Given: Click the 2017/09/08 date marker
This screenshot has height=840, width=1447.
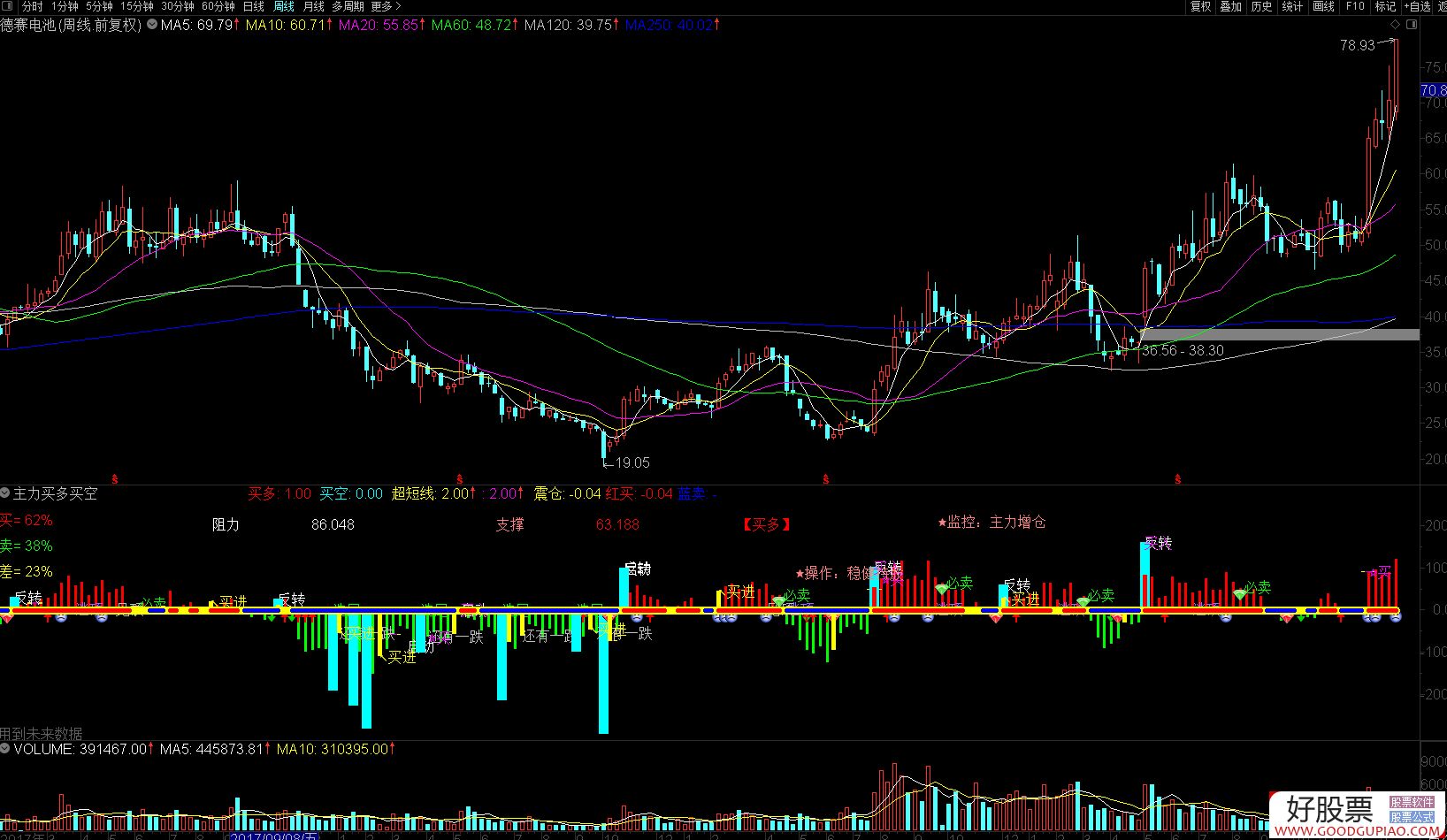Looking at the screenshot, I should [x=273, y=836].
